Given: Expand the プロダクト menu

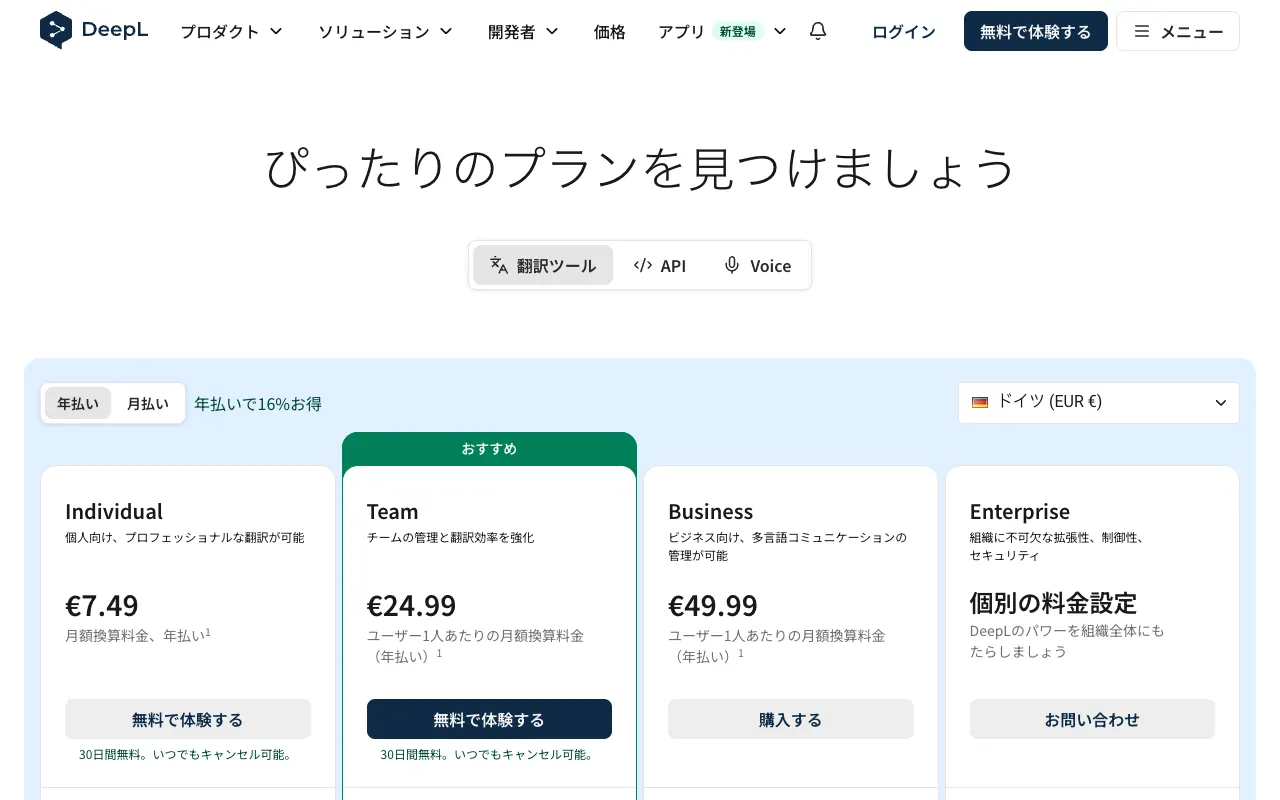Looking at the screenshot, I should [x=231, y=31].
